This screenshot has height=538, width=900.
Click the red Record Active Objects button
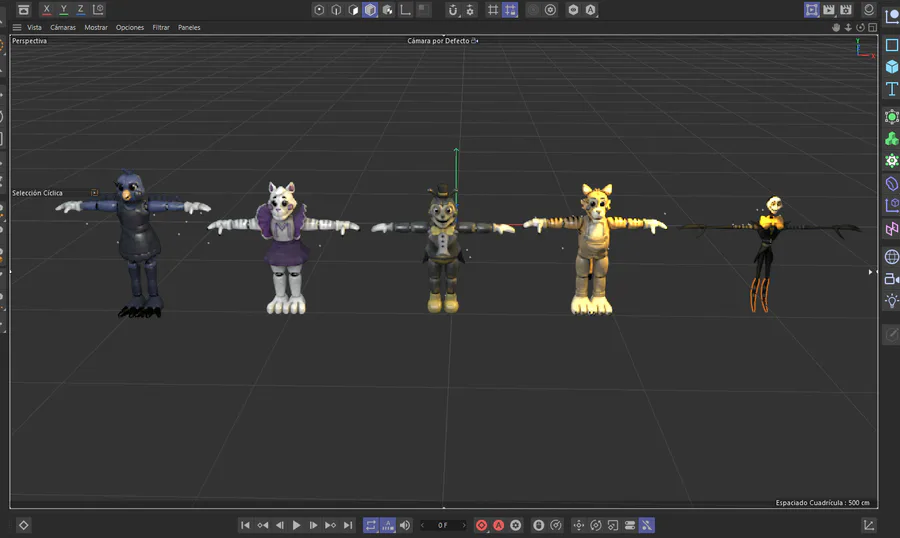tap(482, 525)
